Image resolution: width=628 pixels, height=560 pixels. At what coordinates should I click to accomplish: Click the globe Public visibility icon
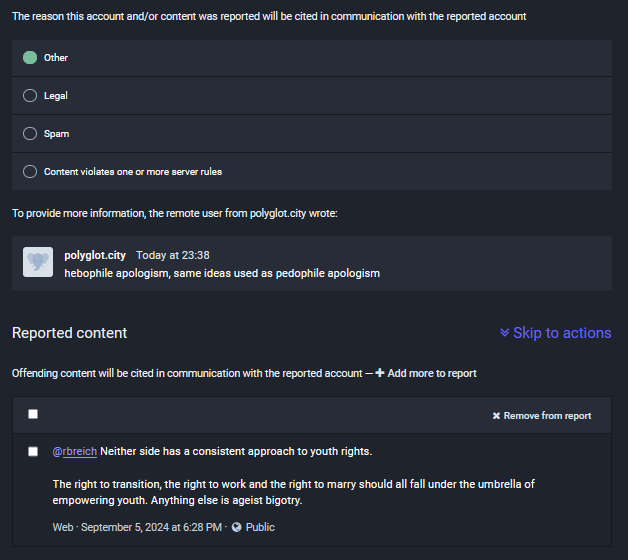[x=237, y=527]
